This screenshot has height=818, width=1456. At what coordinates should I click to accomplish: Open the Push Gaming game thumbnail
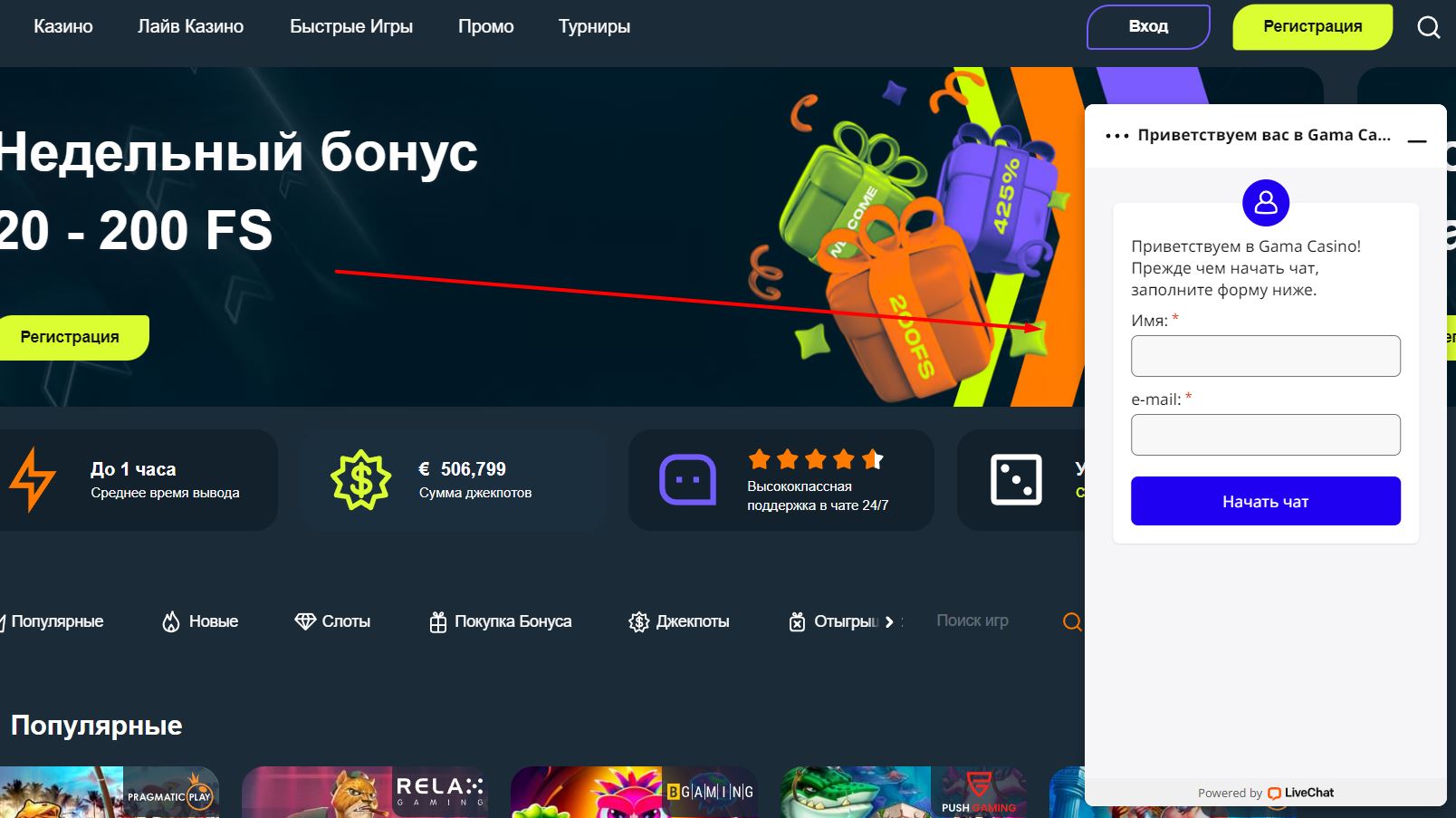click(x=904, y=793)
